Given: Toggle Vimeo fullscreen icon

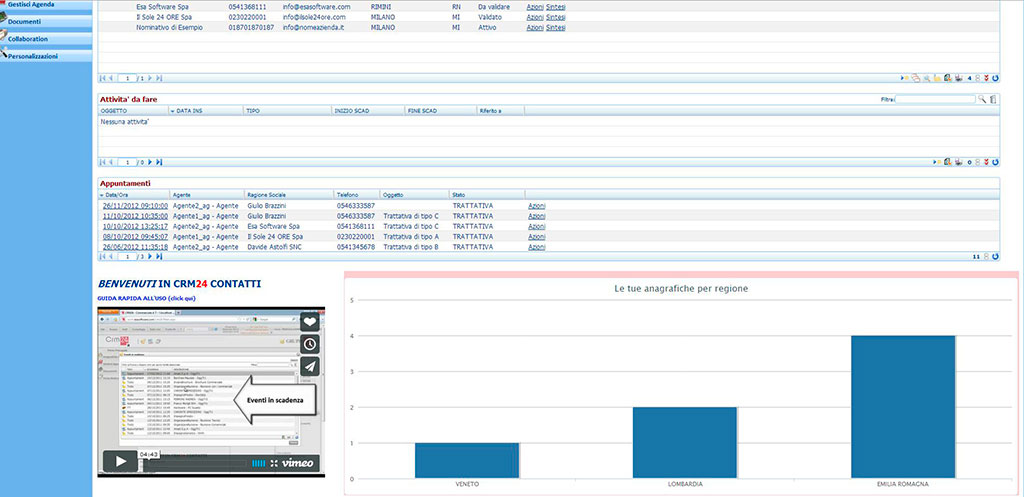Looking at the screenshot, I should (274, 463).
